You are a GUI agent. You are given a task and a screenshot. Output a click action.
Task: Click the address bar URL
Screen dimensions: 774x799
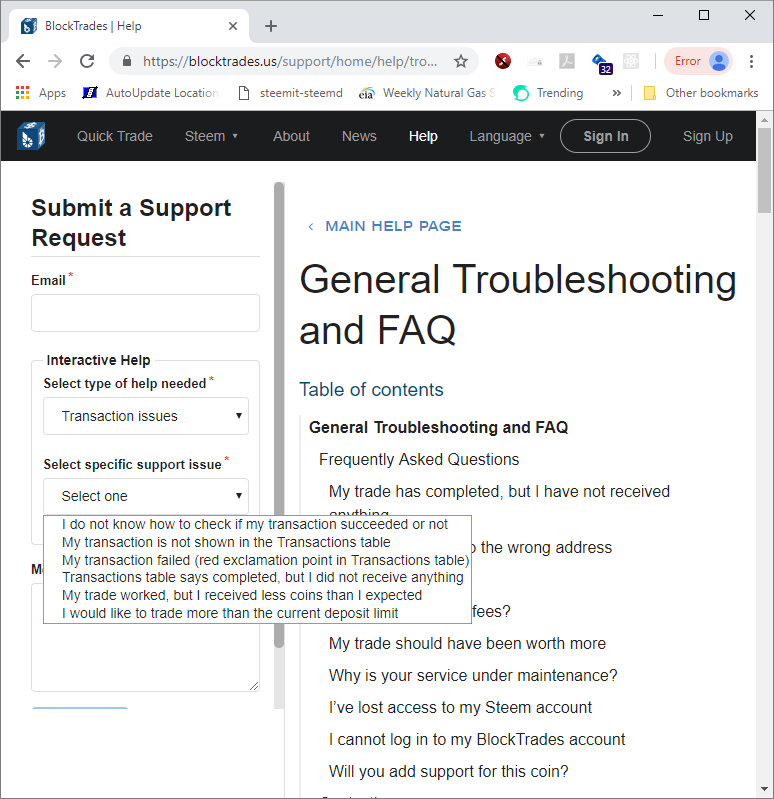289,61
